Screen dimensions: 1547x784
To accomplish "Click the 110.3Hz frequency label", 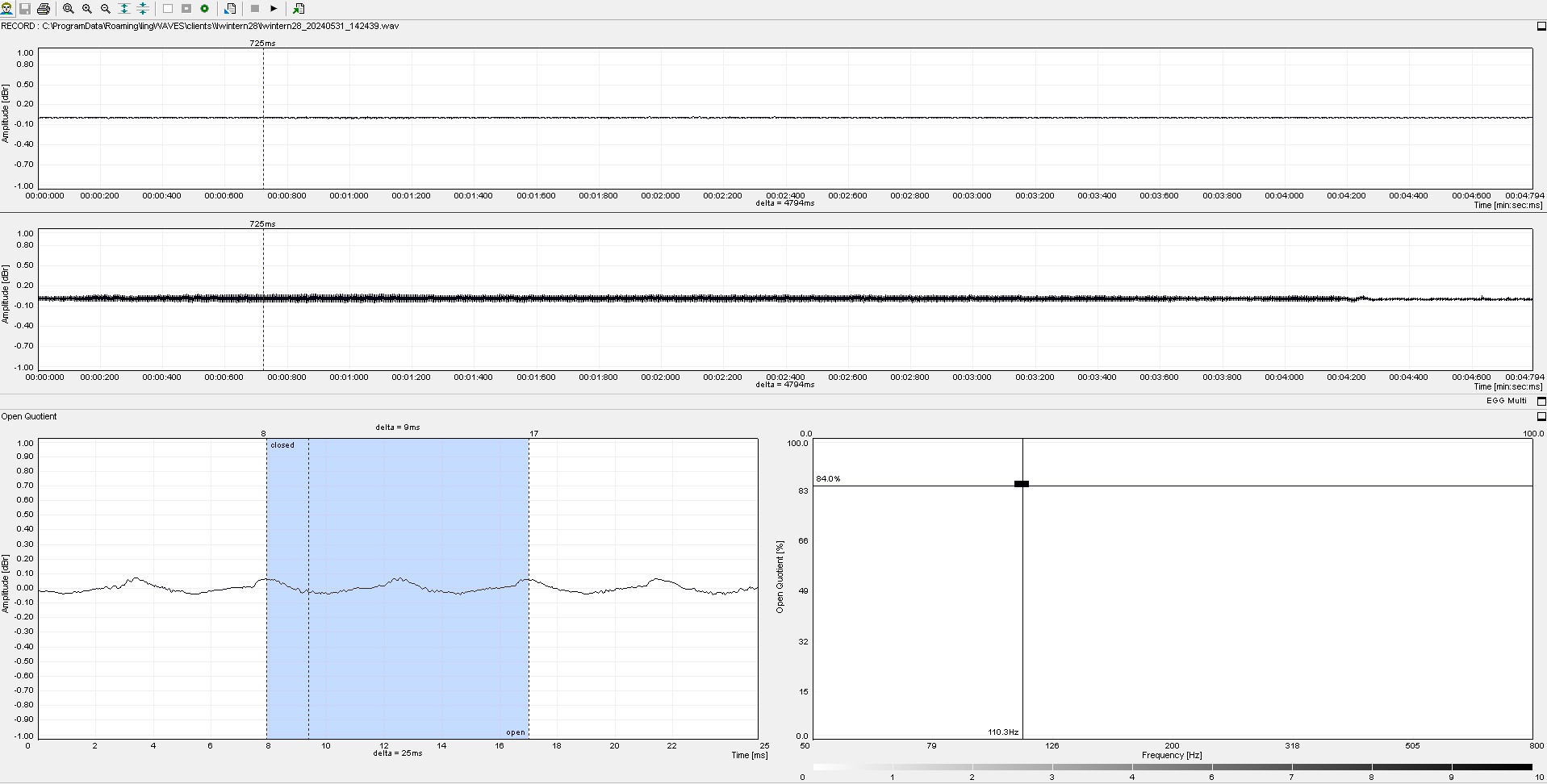I will [1003, 732].
